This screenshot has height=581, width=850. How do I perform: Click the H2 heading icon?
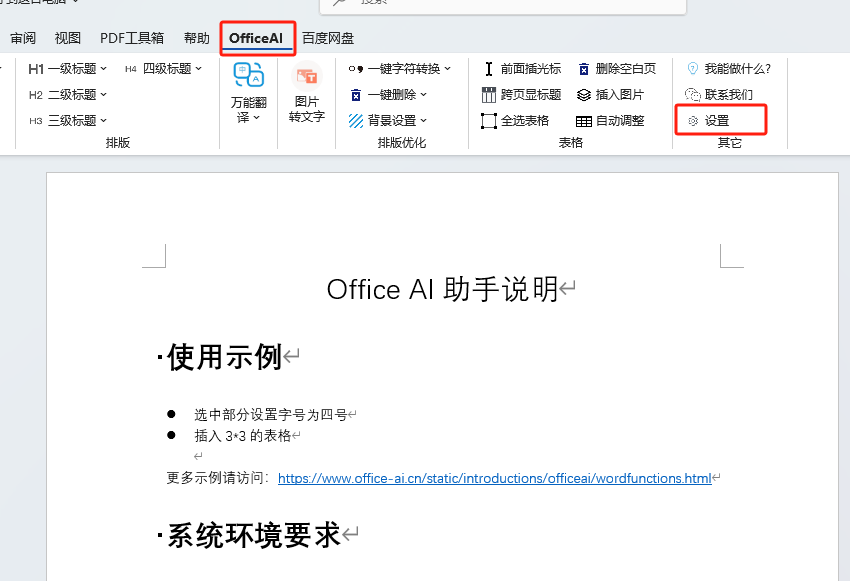pyautogui.click(x=36, y=95)
